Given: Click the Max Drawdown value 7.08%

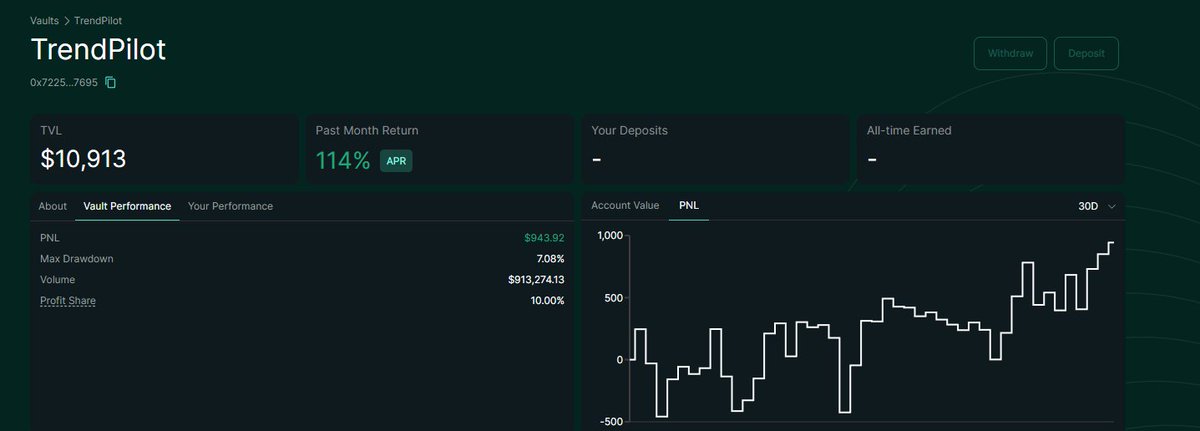Looking at the screenshot, I should (x=548, y=259).
